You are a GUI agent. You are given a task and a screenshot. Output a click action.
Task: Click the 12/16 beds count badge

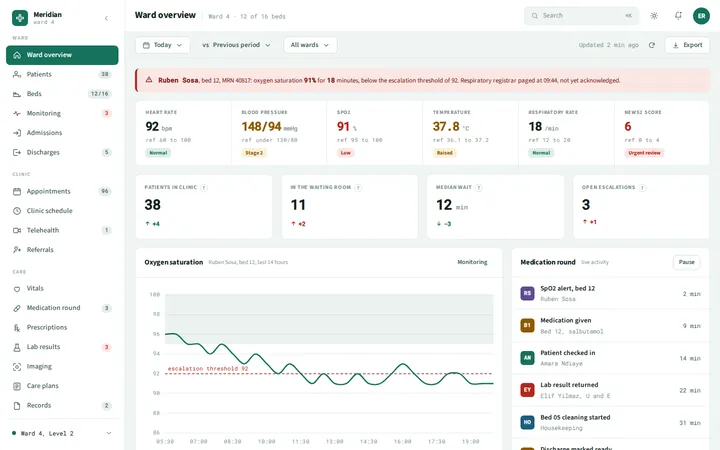[x=100, y=94]
